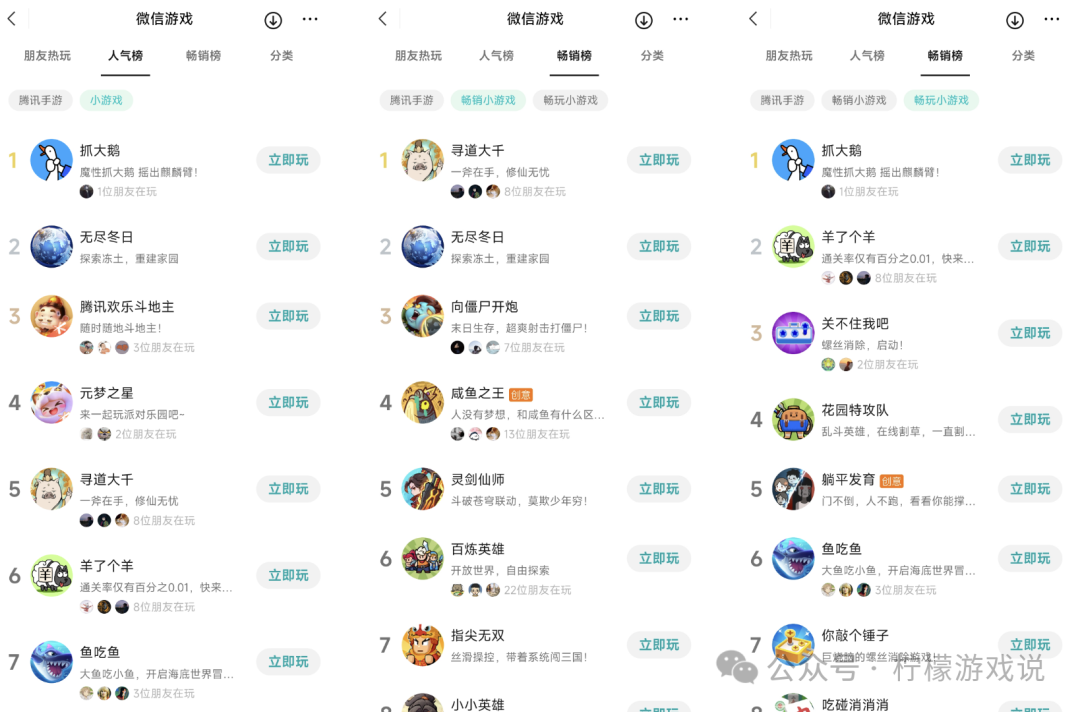
Task: Open the 分类 tab in the middle panel
Action: (x=652, y=56)
